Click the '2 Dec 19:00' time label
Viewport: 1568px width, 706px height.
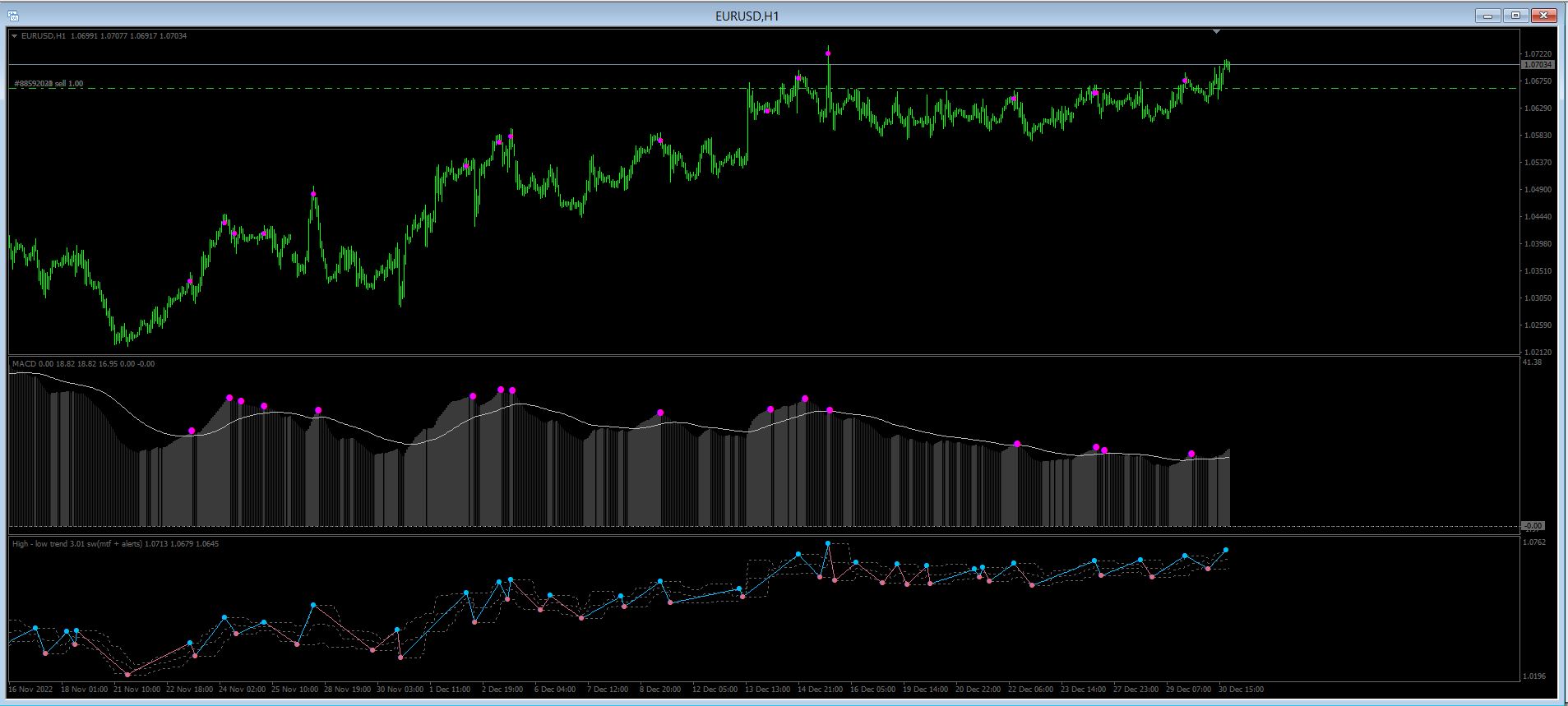coord(503,690)
